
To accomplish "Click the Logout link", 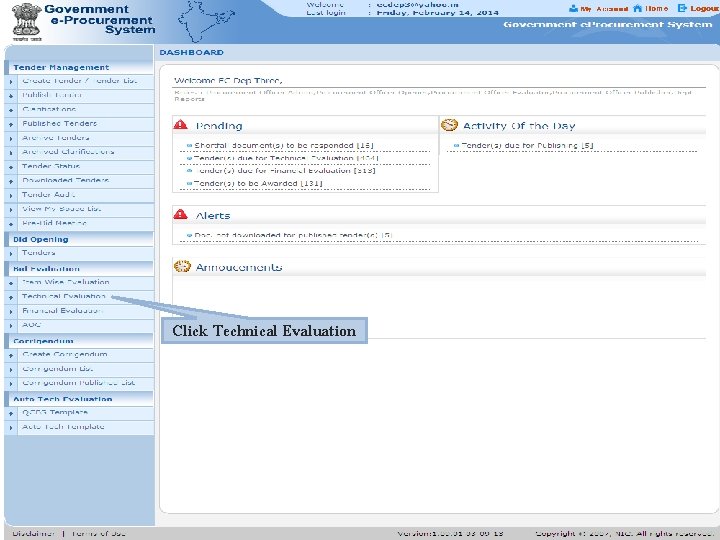I will click(704, 8).
